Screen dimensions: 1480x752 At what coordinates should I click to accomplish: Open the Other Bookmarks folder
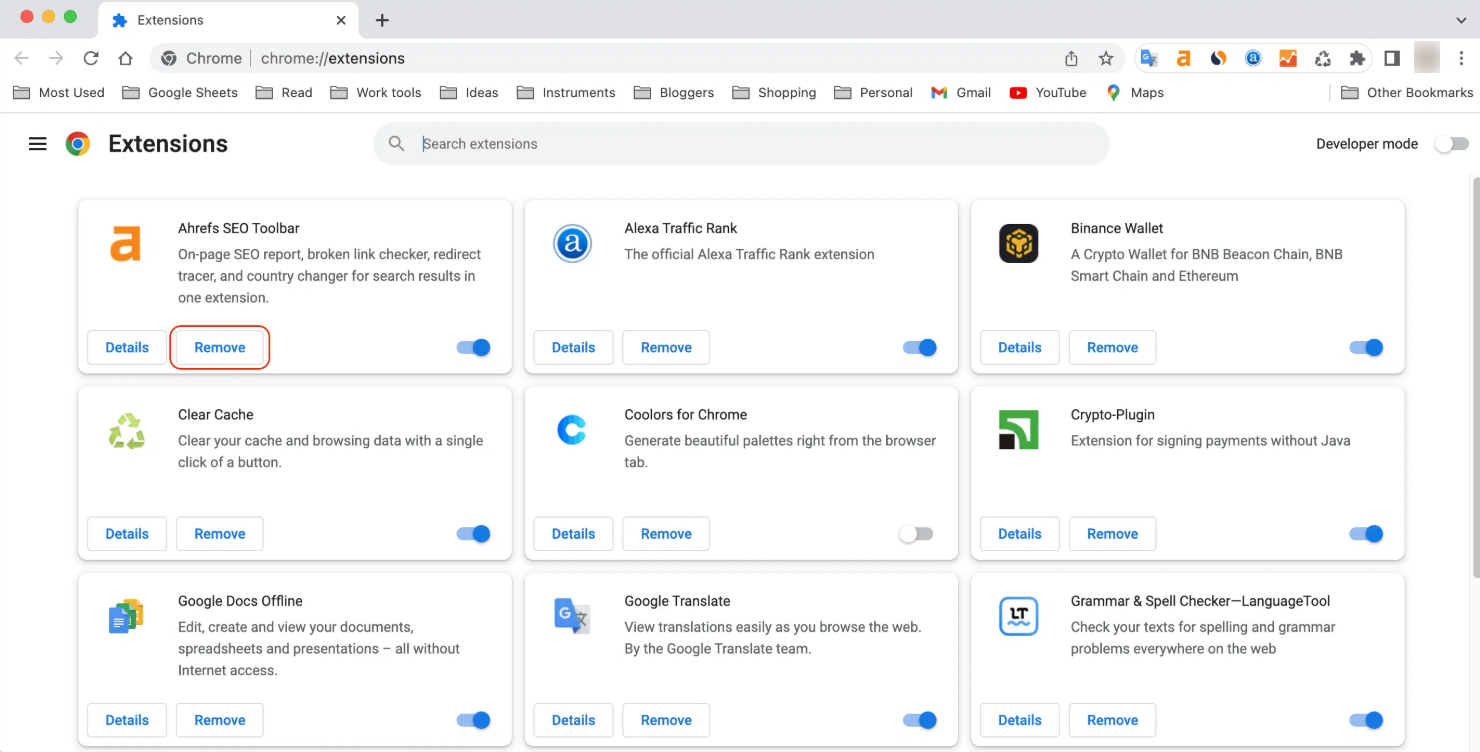click(1407, 93)
